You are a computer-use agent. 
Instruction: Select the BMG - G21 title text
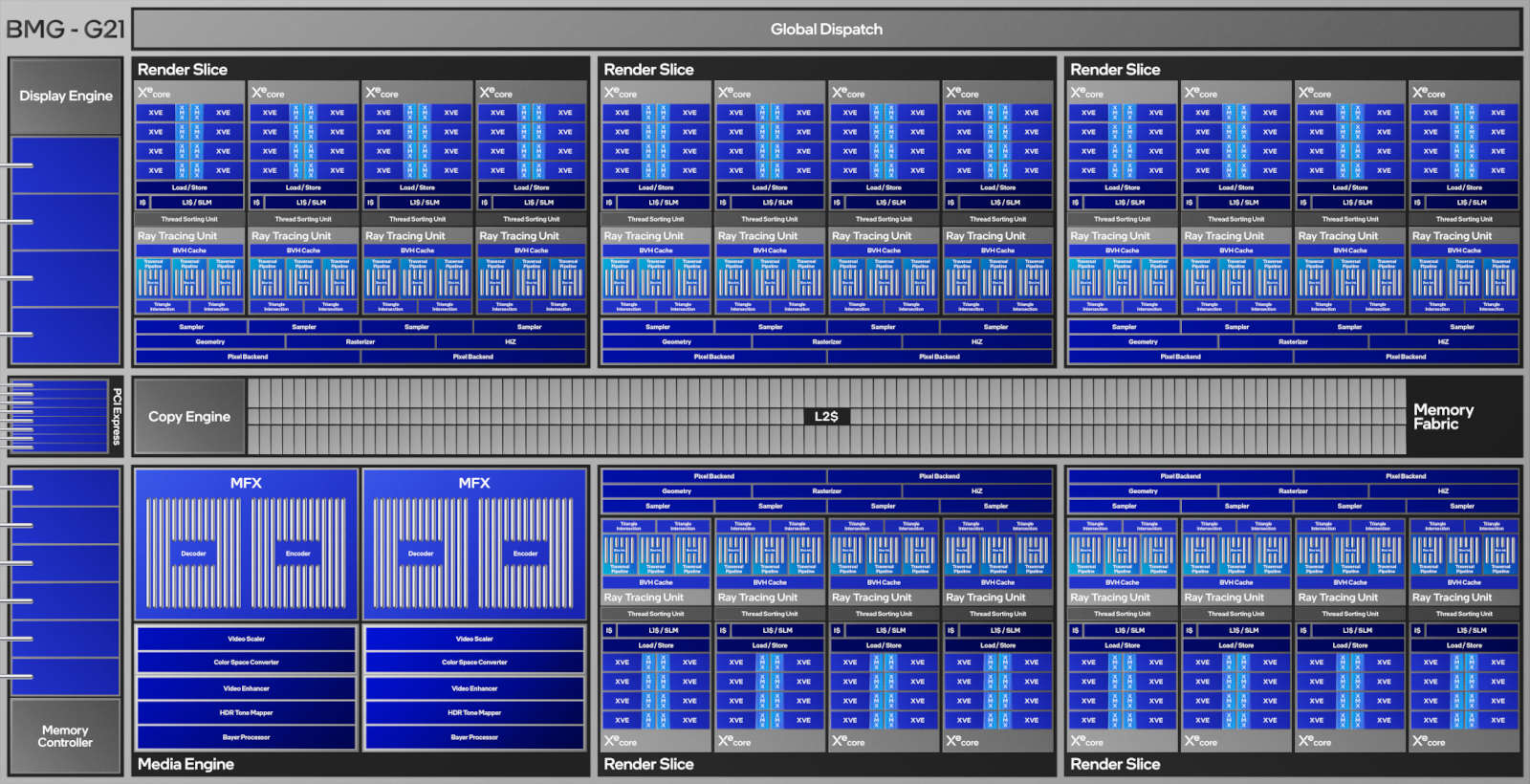tap(65, 29)
